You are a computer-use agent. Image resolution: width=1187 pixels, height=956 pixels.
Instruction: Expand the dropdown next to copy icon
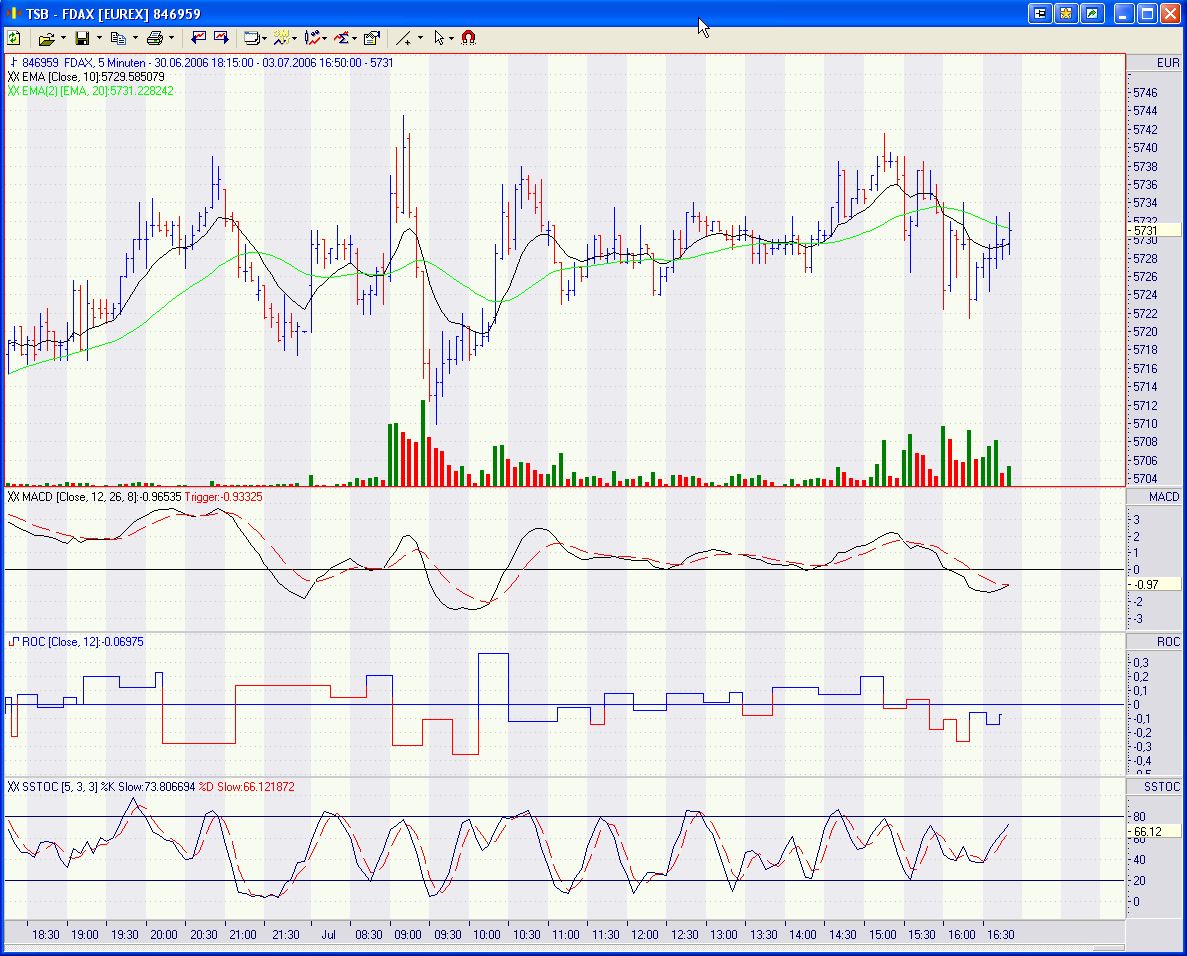(135, 38)
